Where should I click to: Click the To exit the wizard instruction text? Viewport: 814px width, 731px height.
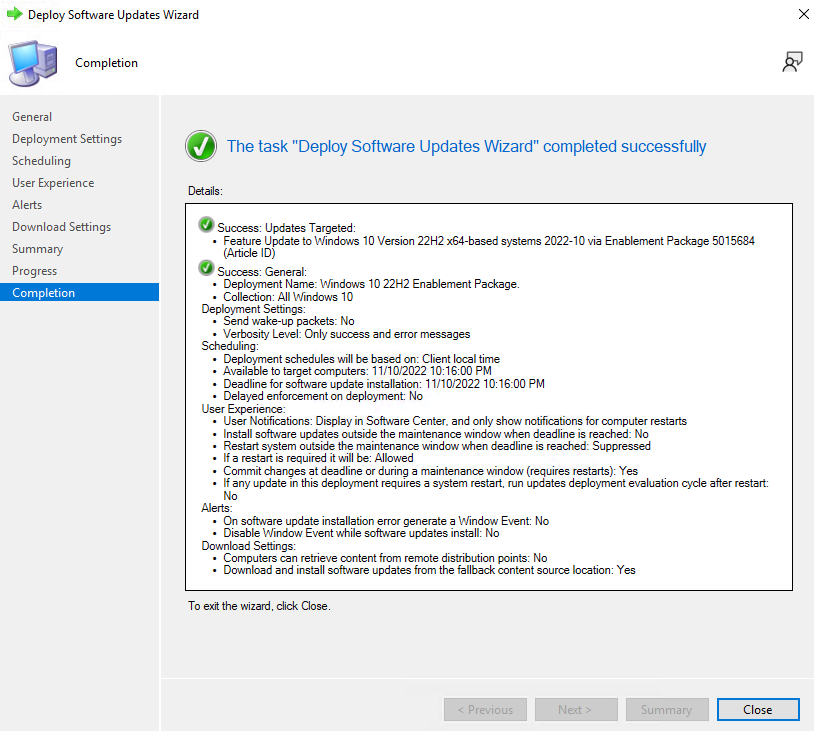[x=259, y=606]
